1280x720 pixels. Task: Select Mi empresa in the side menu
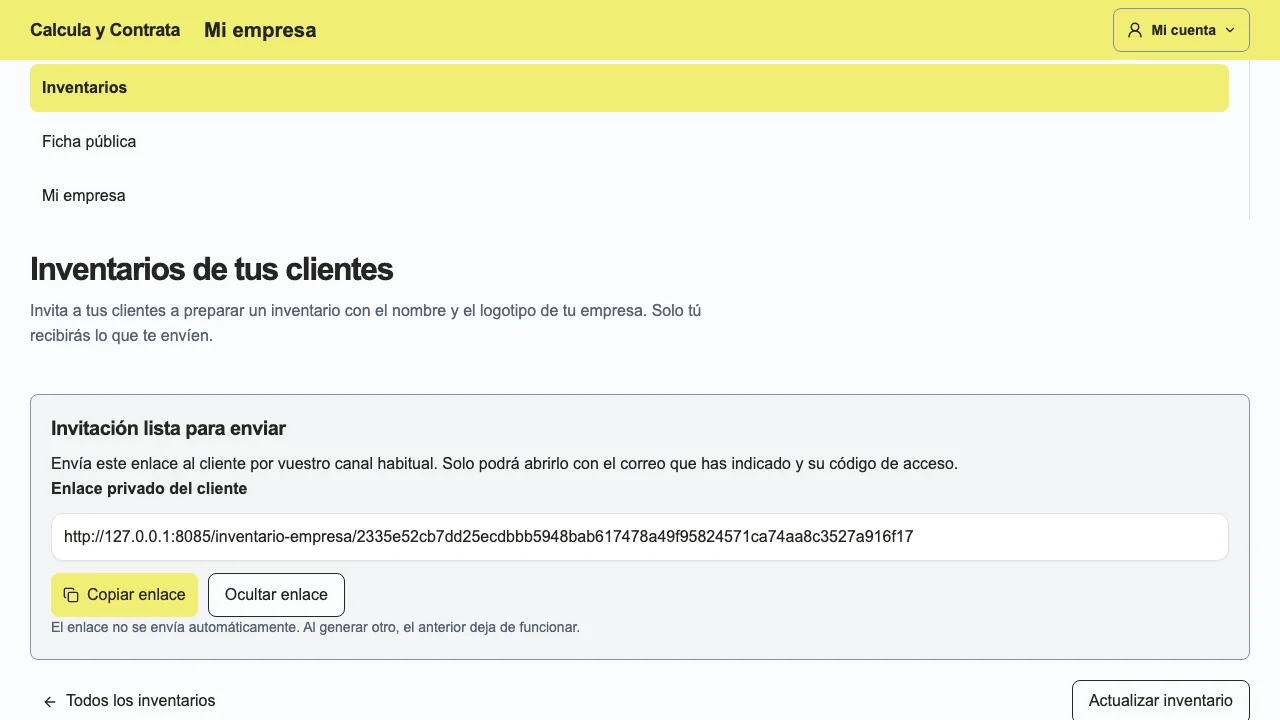pyautogui.click(x=629, y=196)
